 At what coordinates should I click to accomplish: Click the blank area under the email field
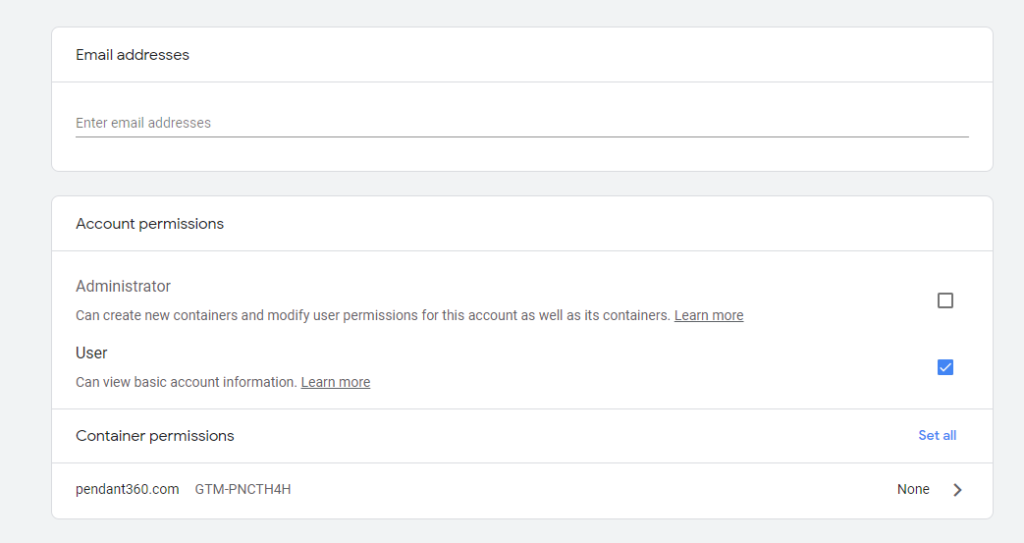point(522,155)
